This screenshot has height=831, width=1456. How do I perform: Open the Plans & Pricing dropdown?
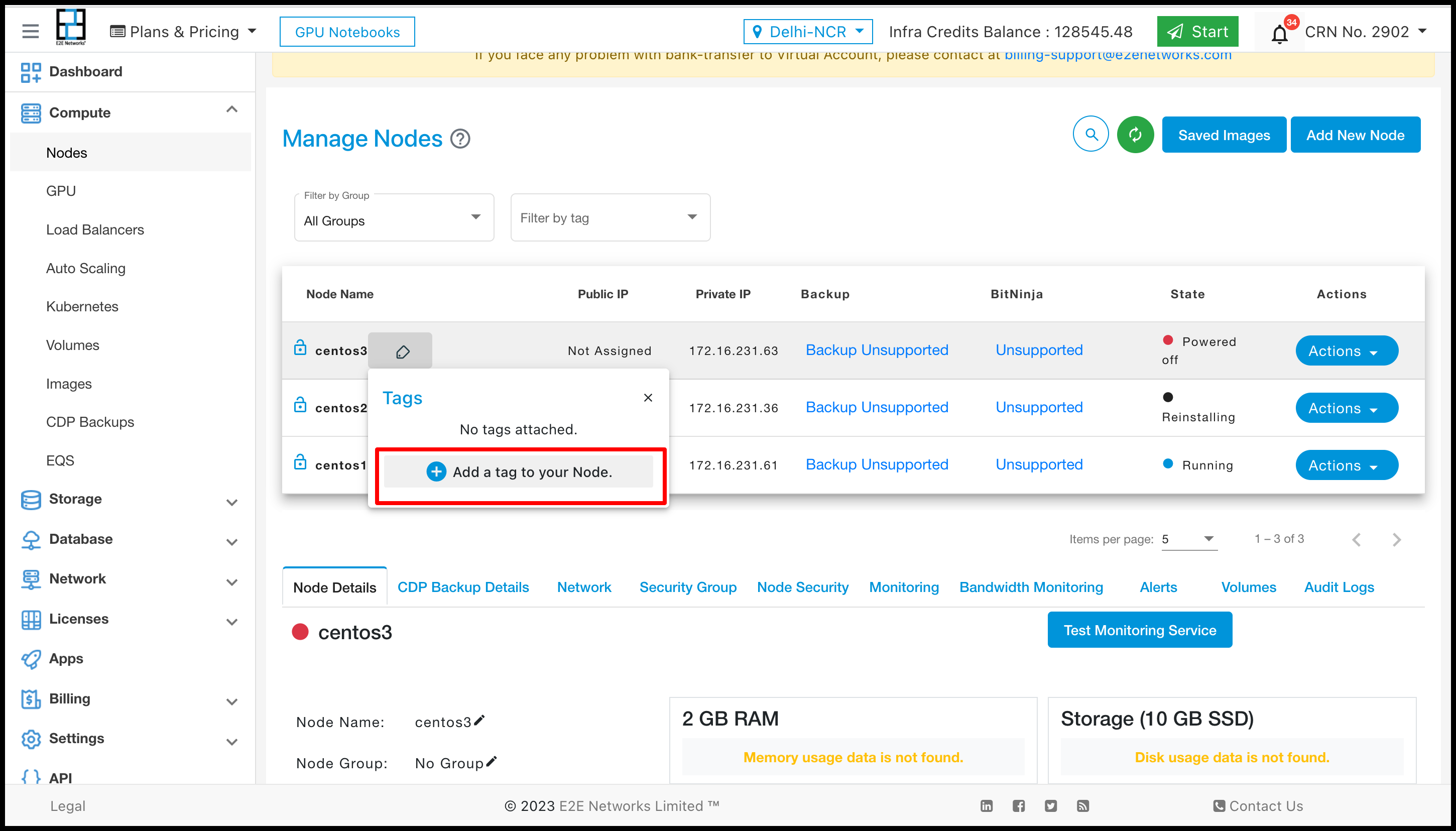(184, 32)
